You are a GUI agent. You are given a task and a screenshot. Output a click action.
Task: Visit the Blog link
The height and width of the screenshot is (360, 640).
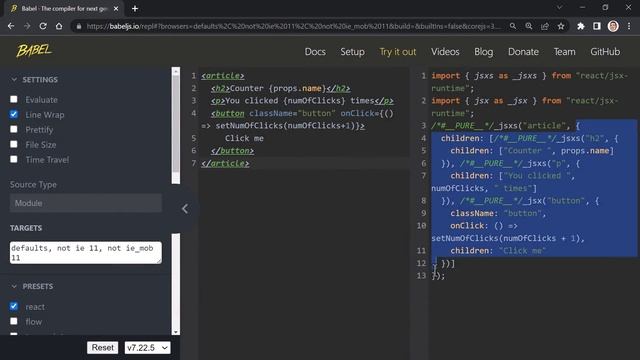(x=483, y=52)
